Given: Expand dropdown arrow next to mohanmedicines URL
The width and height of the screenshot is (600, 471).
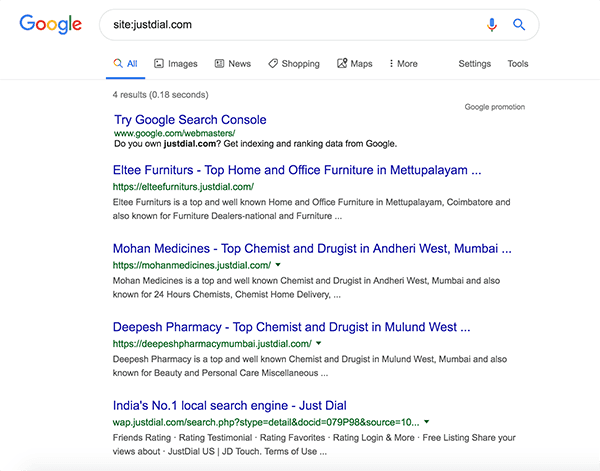Looking at the screenshot, I should [278, 264].
